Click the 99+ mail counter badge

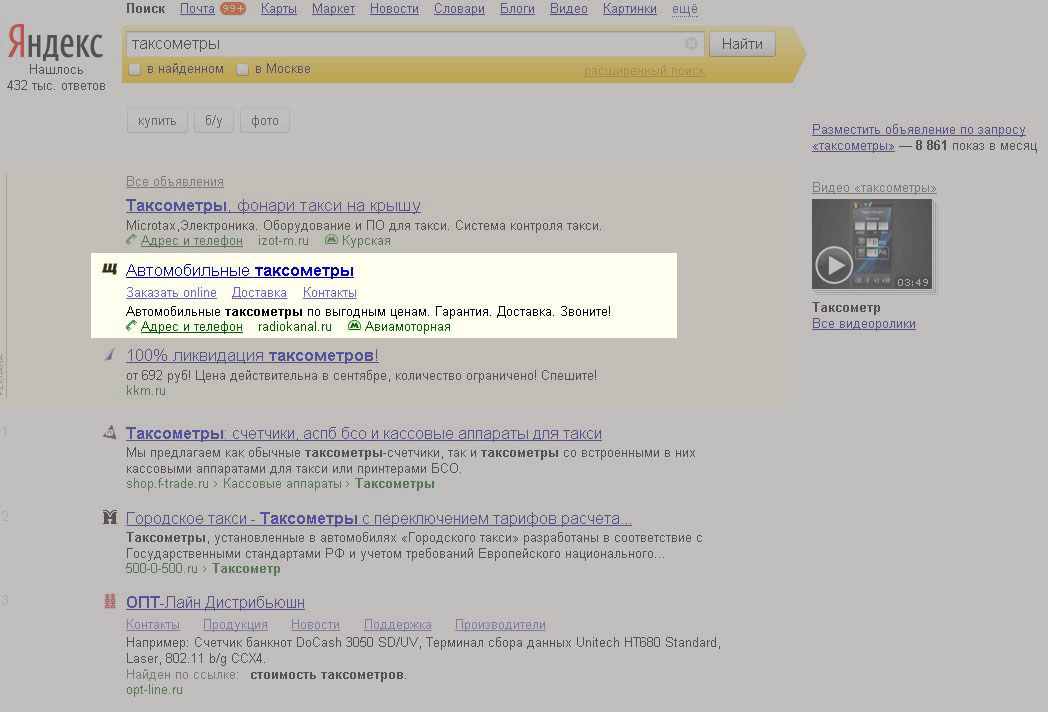click(233, 9)
